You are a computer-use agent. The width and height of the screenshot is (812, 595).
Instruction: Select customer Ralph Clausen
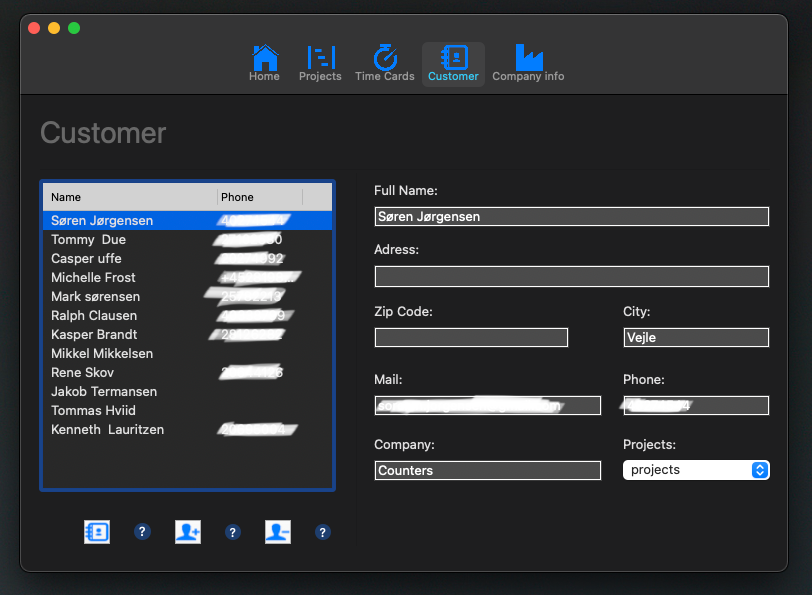click(94, 315)
